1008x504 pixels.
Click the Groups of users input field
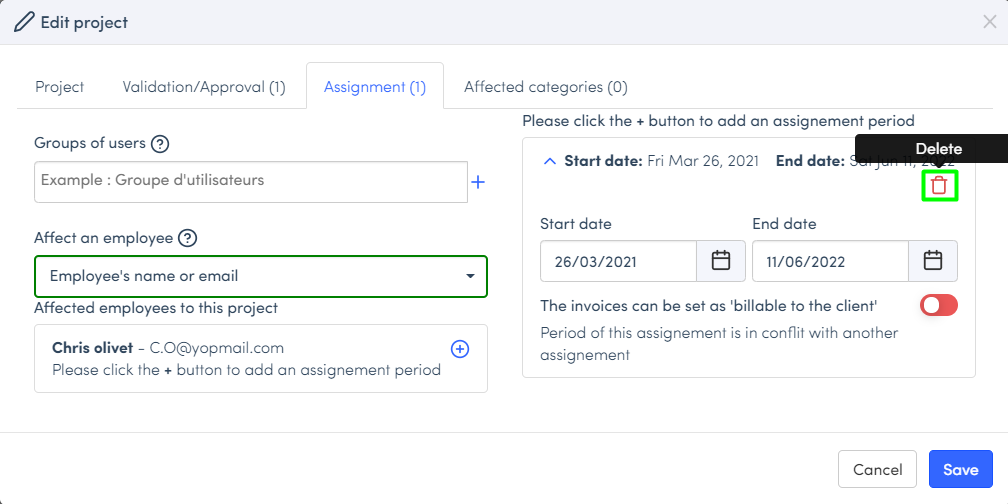pyautogui.click(x=251, y=182)
